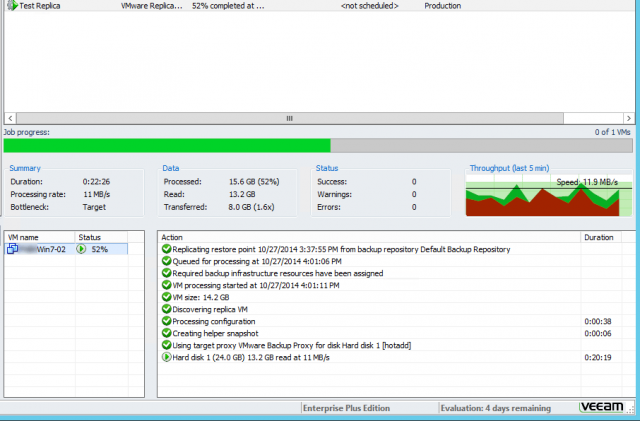The image size is (640, 421).
Task: Click the Production target cell
Action: tap(442, 6)
